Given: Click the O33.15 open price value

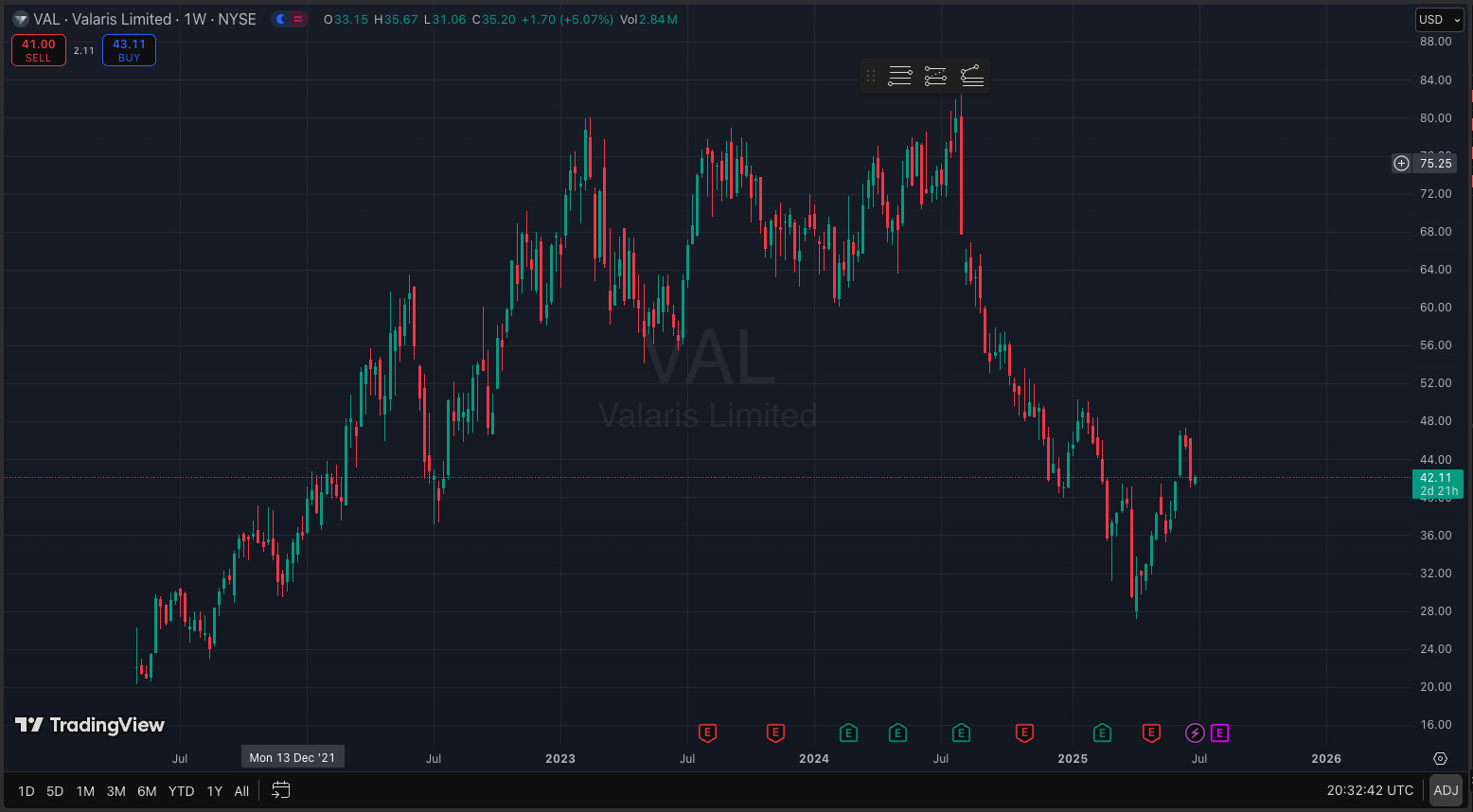Looking at the screenshot, I should click(x=346, y=19).
